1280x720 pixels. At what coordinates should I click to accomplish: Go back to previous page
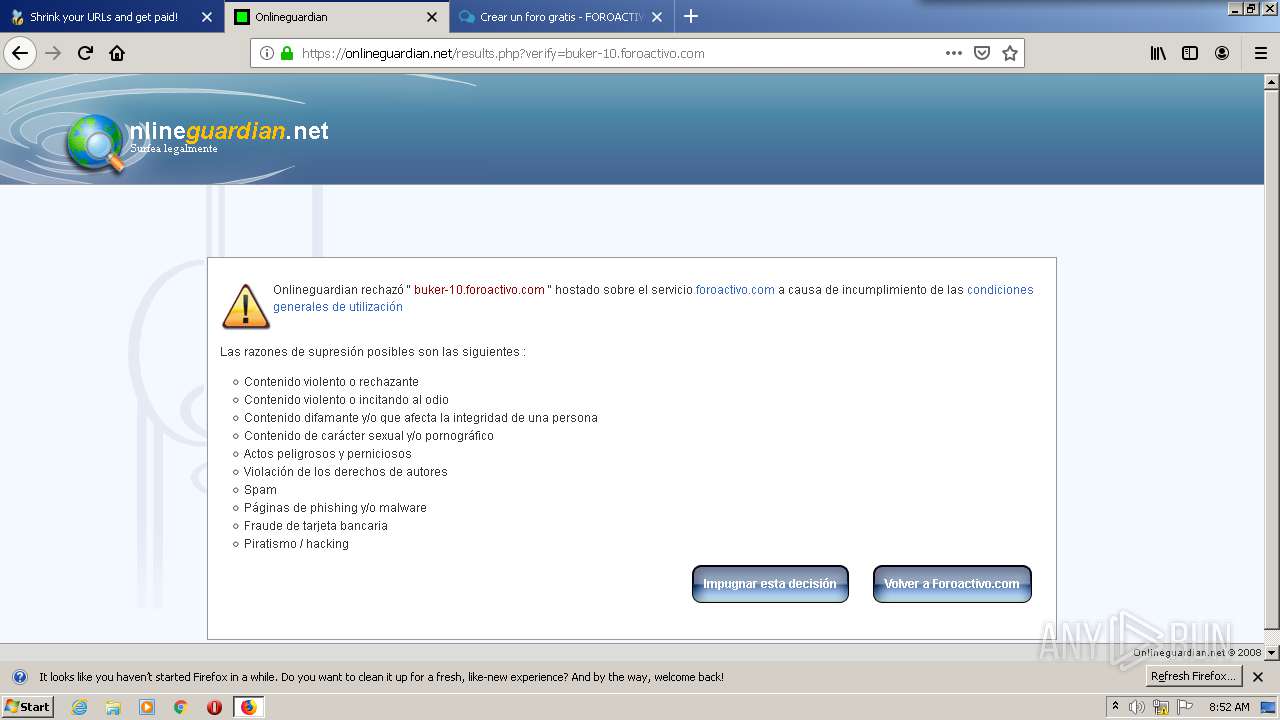[x=20, y=53]
